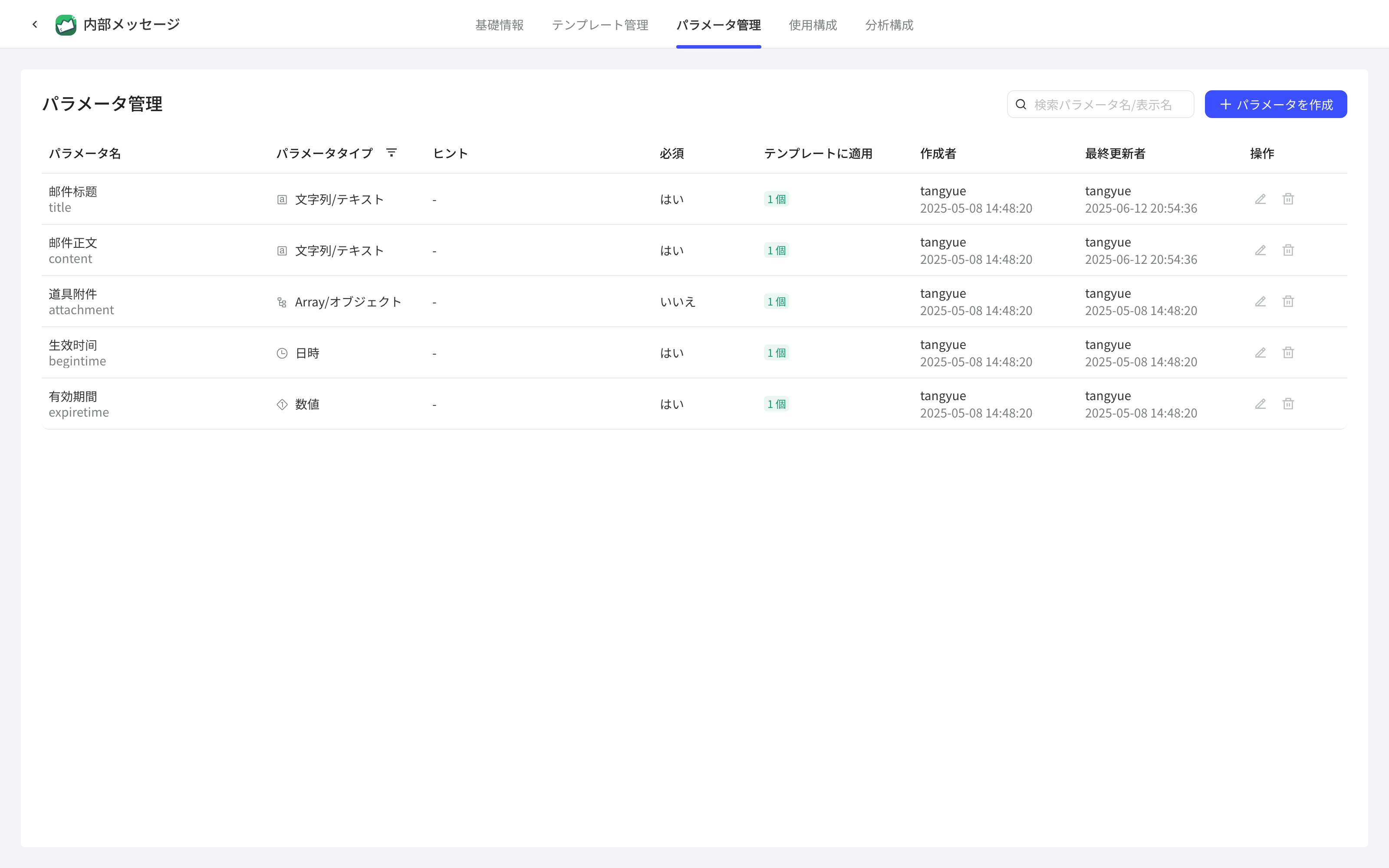1389x868 pixels.
Task: Click the 邮件标题 parameter name
Action: point(73,191)
